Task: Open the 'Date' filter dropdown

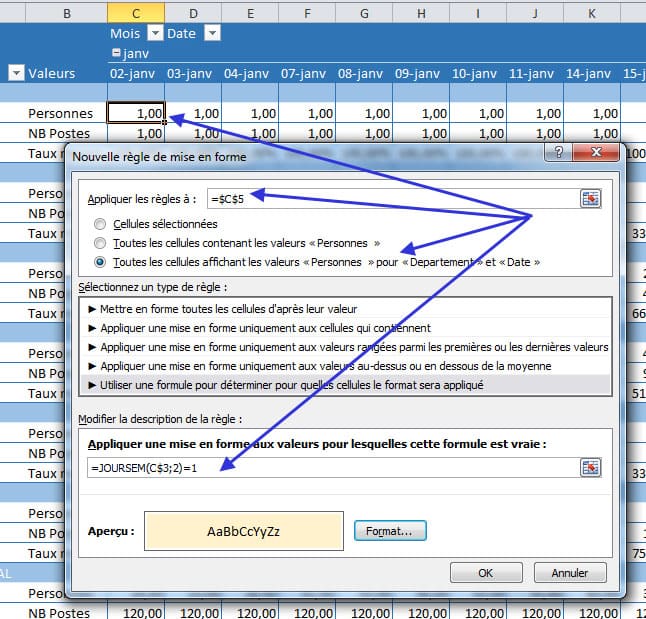Action: (211, 33)
